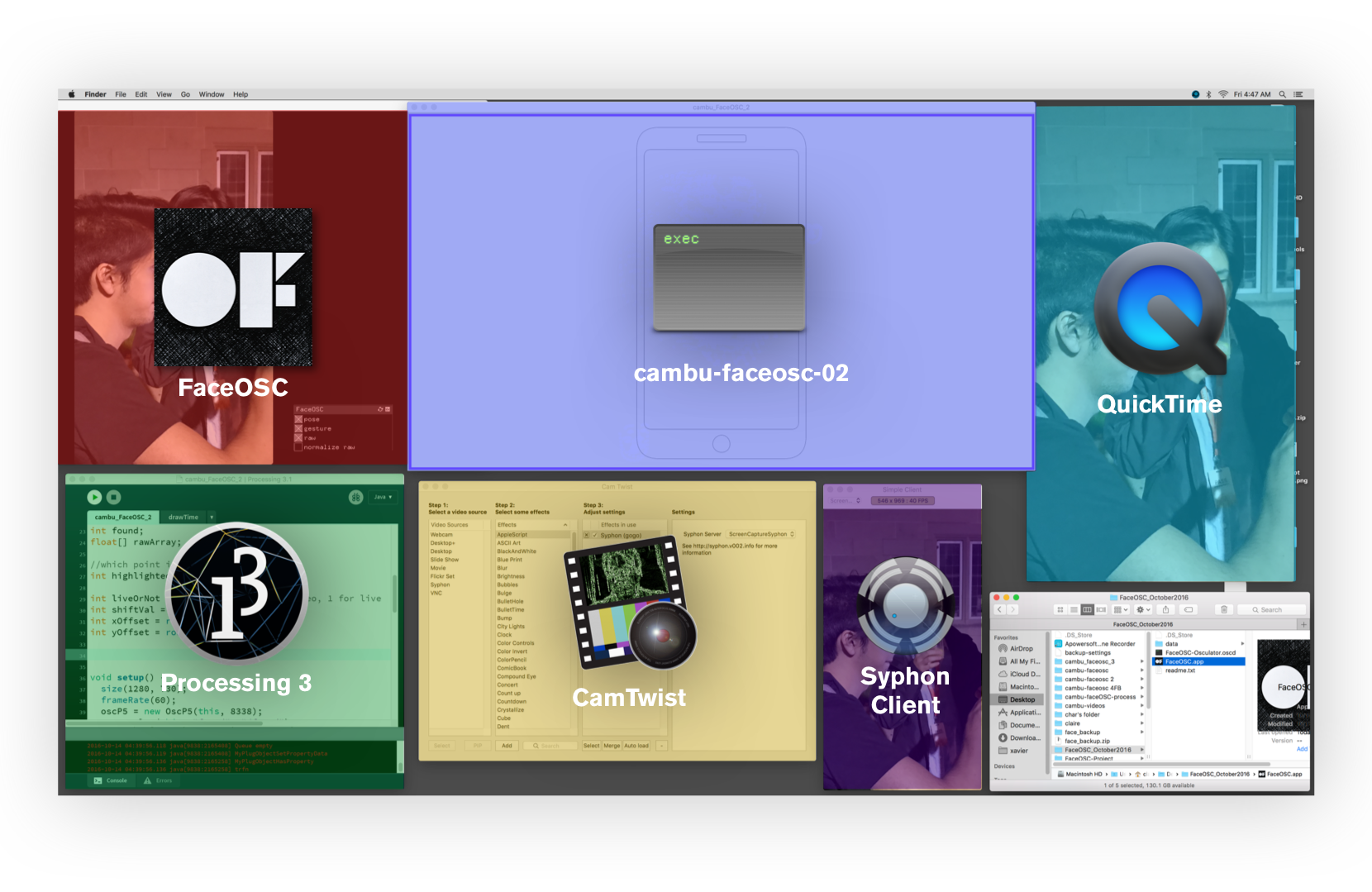Click the Merge button in CamTwist
1372x892 pixels.
coord(612,746)
